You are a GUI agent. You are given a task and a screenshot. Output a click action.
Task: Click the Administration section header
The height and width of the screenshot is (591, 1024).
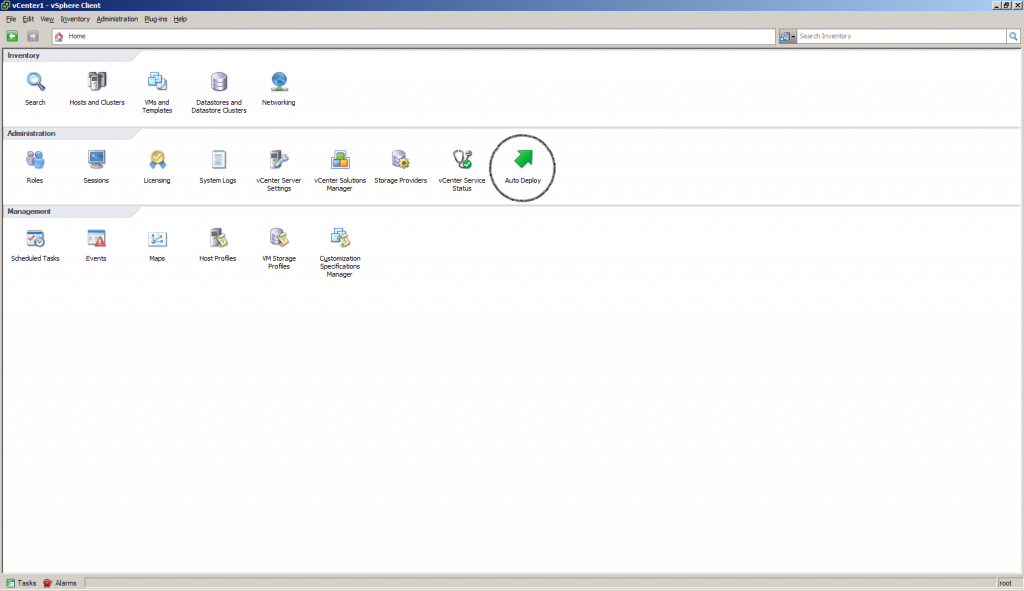31,133
